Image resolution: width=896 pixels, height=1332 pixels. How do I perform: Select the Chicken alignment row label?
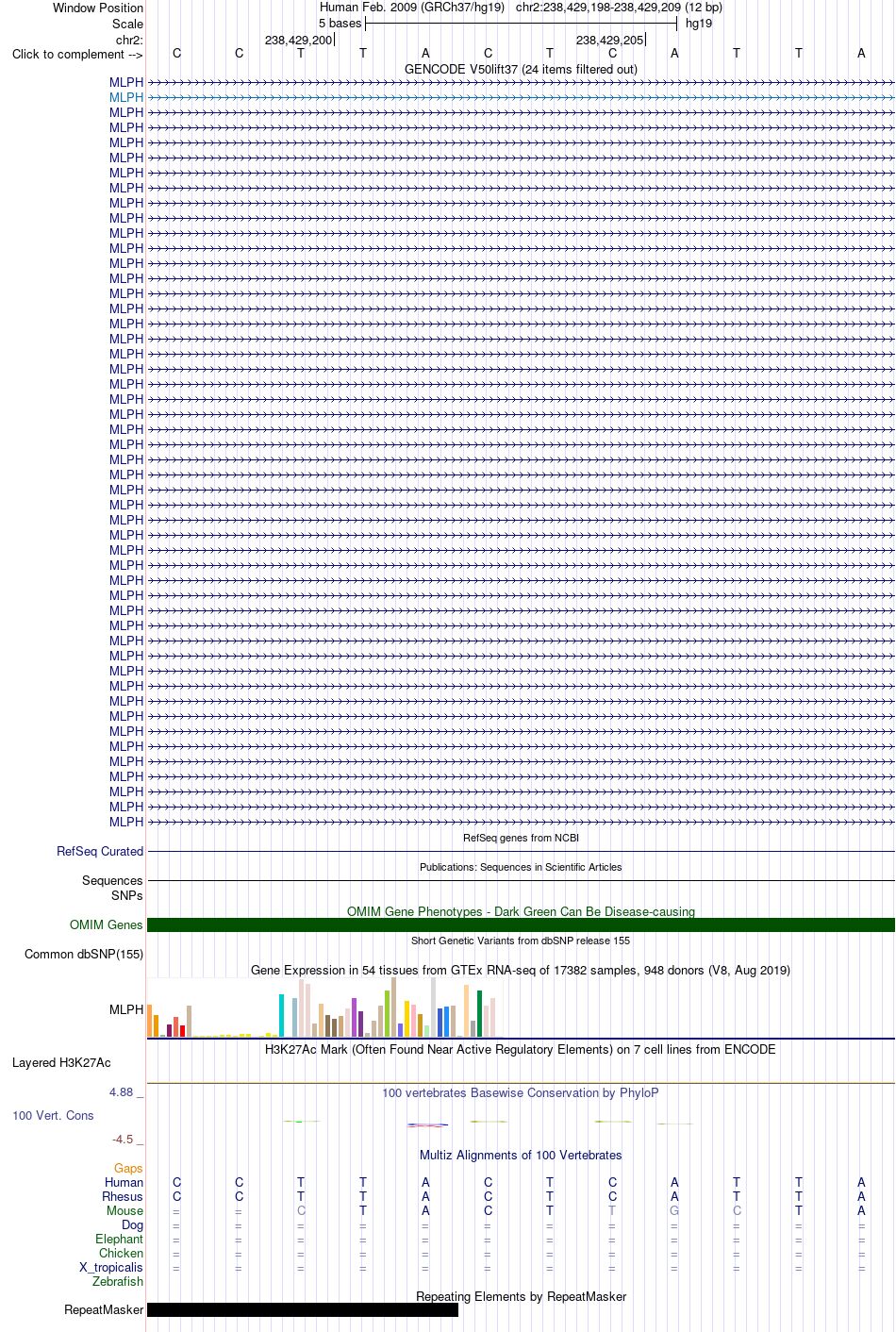(121, 1253)
